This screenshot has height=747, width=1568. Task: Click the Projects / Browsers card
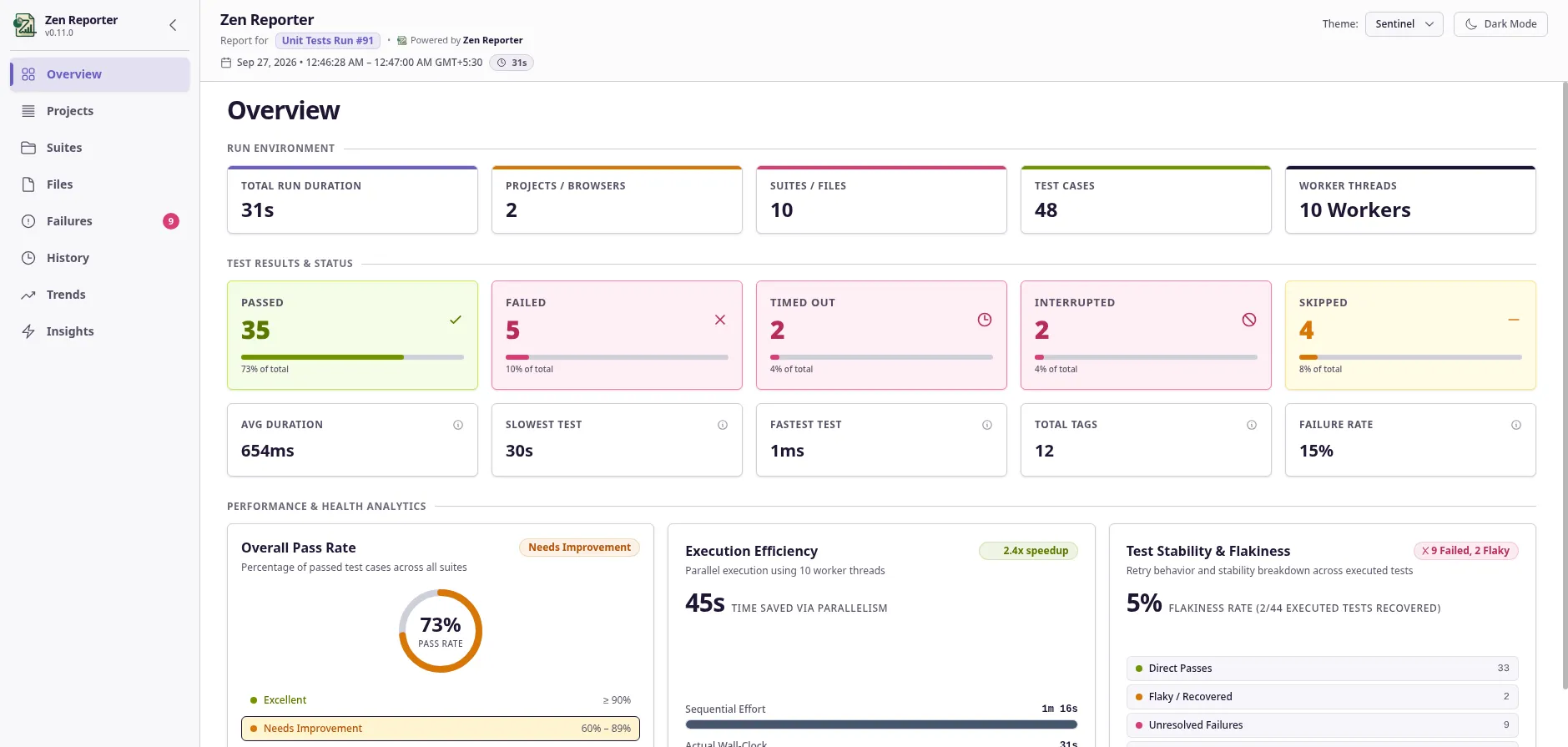click(617, 200)
